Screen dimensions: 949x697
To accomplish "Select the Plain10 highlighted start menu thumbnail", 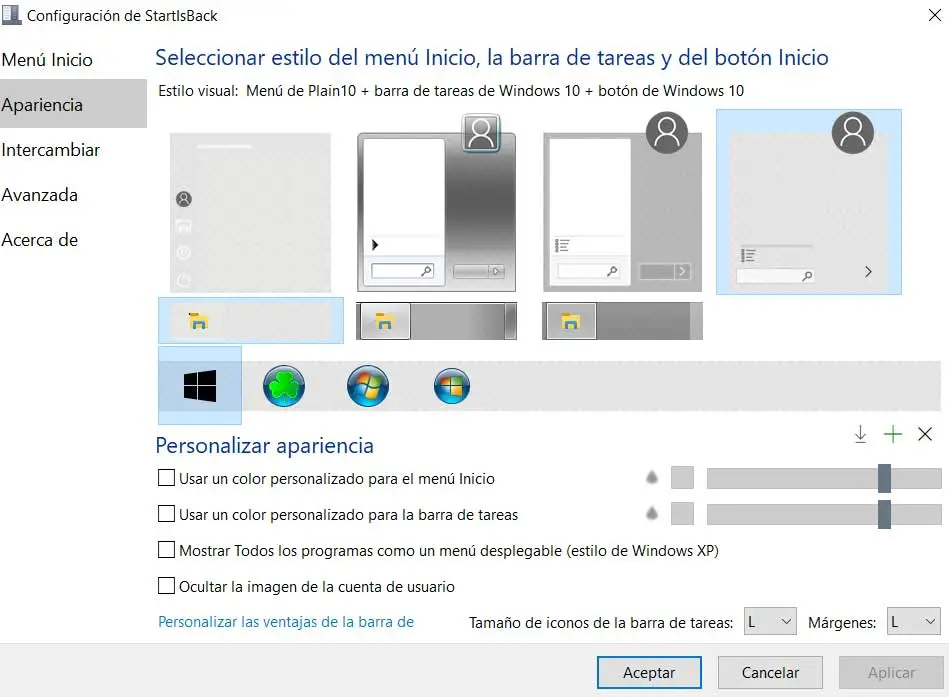I will [x=809, y=202].
